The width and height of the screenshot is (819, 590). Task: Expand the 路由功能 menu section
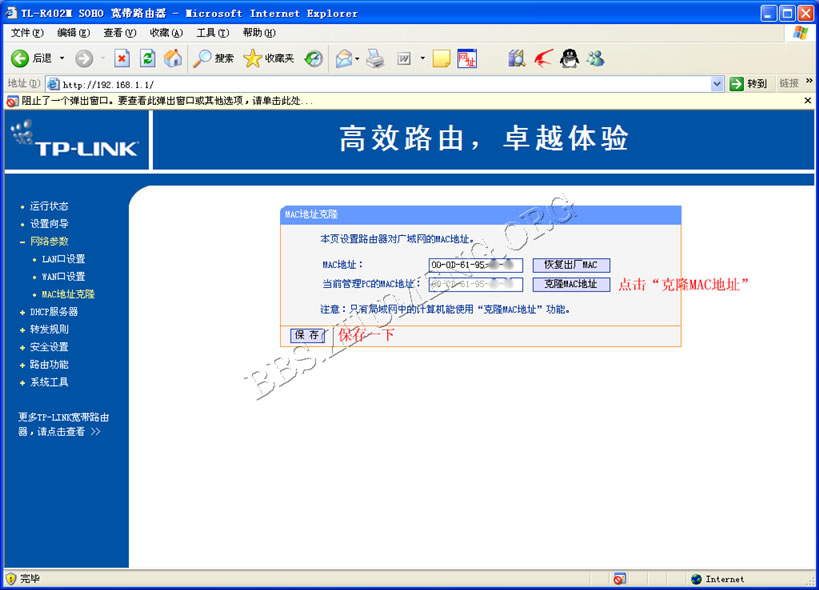22,365
